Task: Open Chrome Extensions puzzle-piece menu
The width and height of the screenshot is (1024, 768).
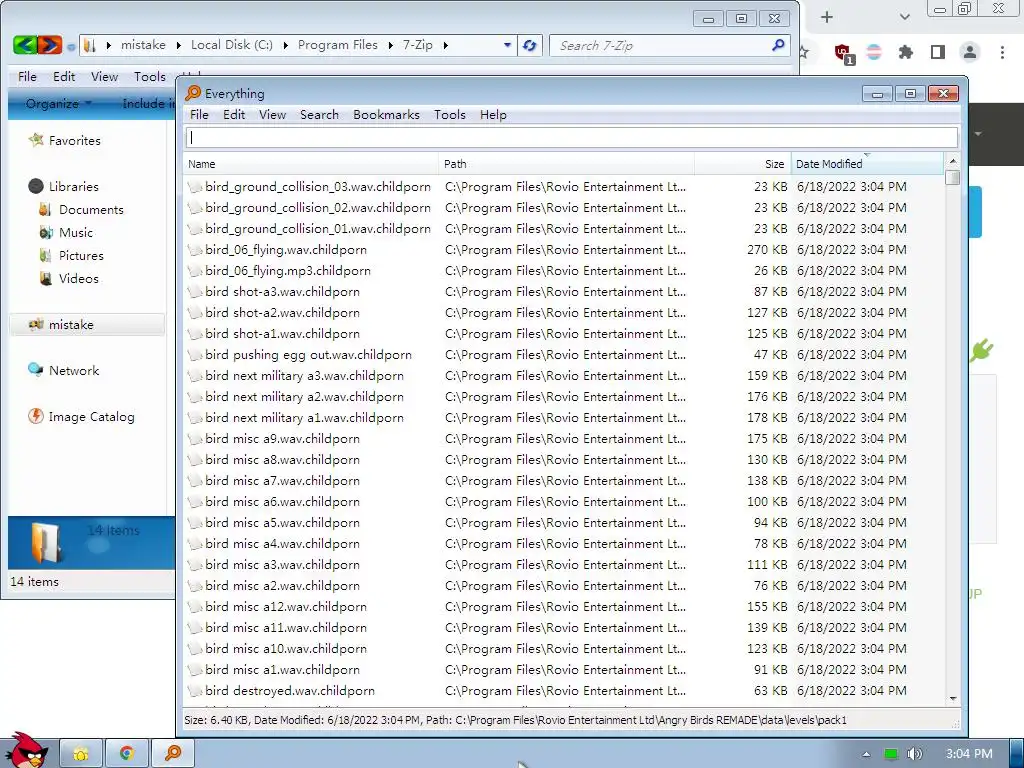Action: [905, 52]
